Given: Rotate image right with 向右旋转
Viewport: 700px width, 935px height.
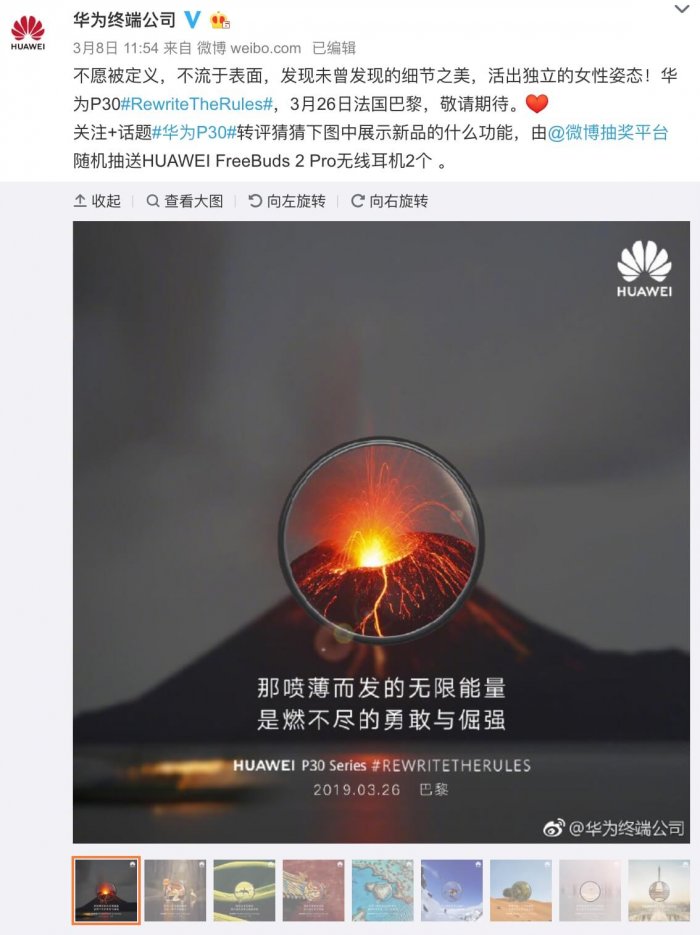Looking at the screenshot, I should pyautogui.click(x=389, y=201).
